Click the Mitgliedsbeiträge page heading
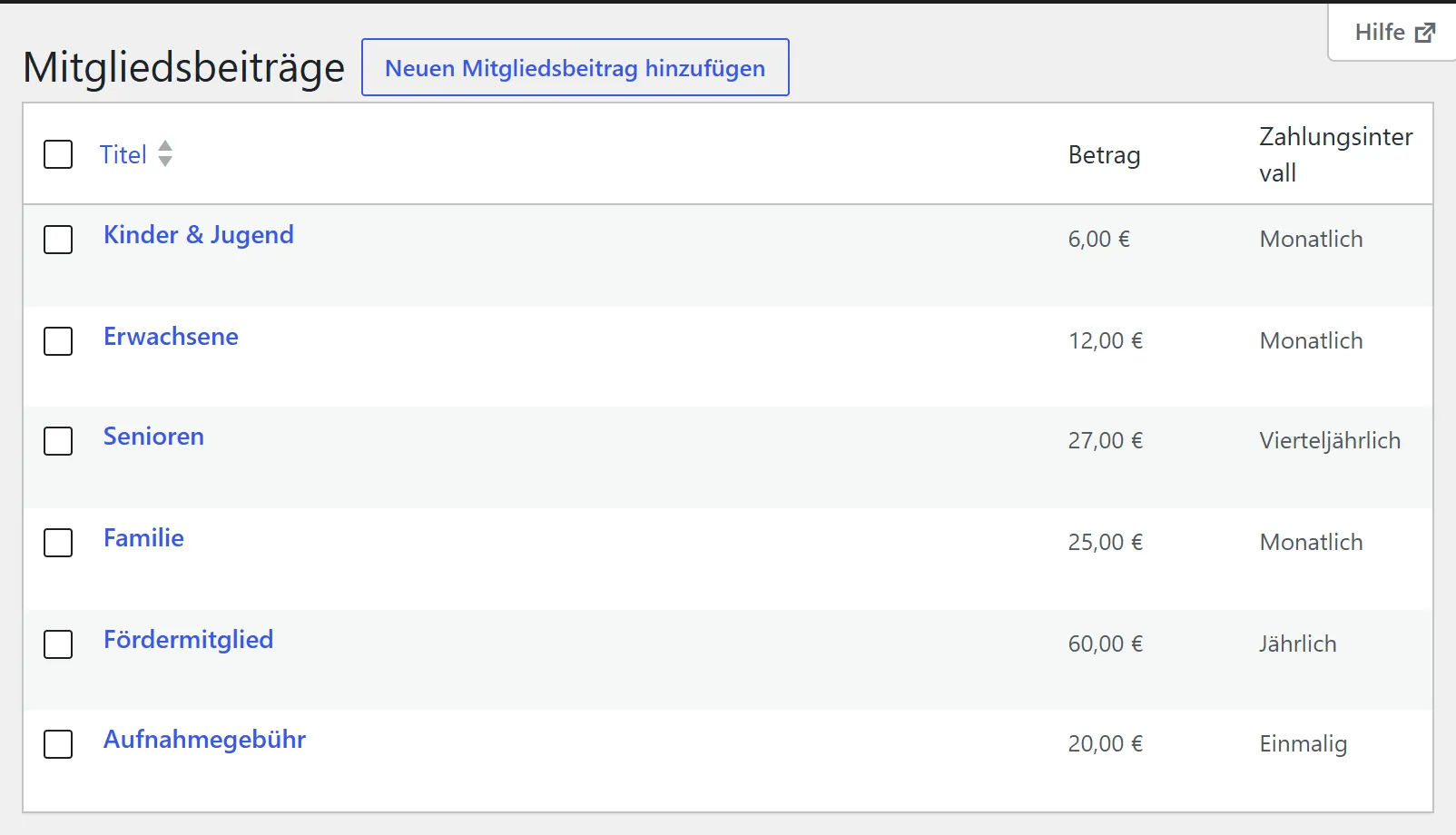The height and width of the screenshot is (835, 1456). pyautogui.click(x=184, y=68)
